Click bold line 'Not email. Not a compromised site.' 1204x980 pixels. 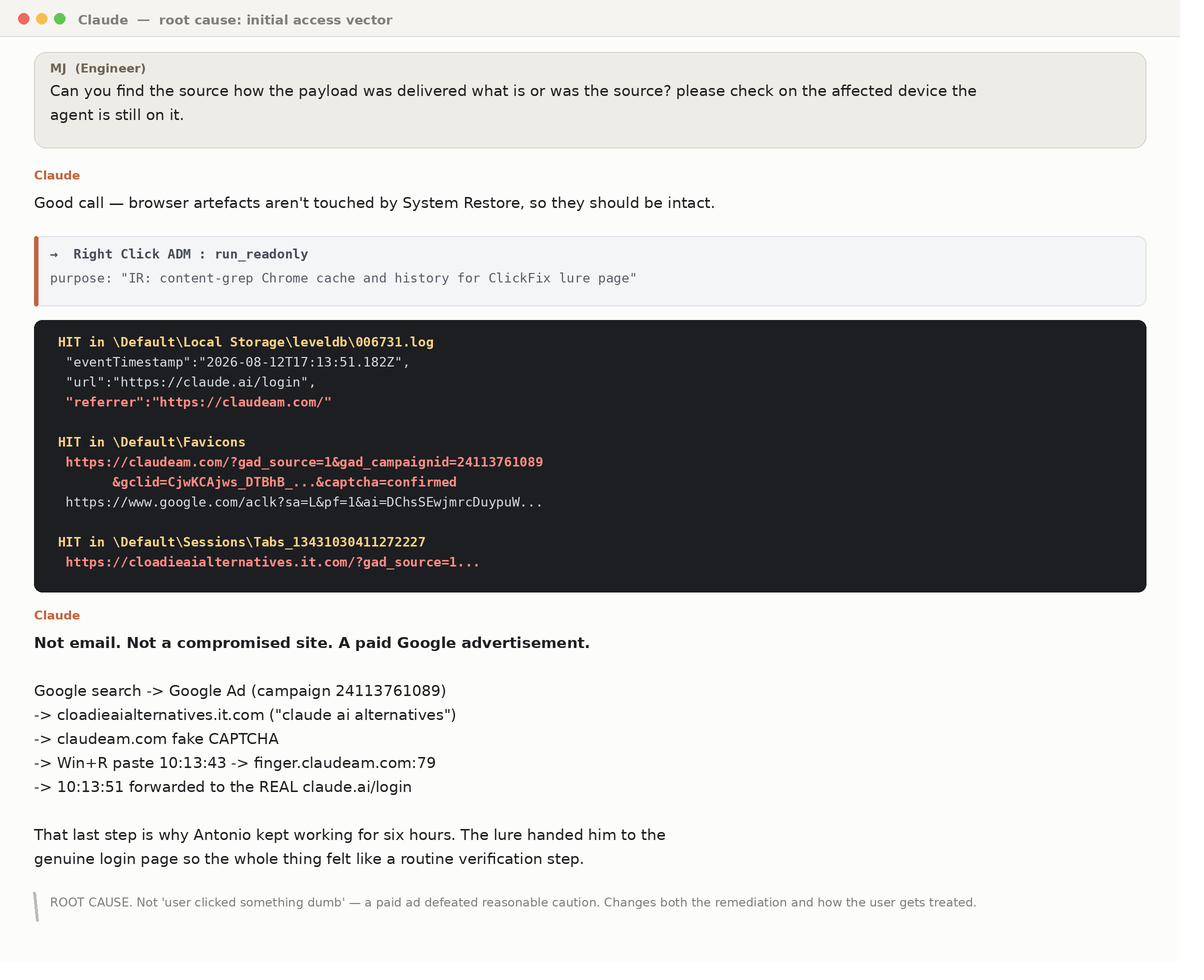(x=312, y=643)
